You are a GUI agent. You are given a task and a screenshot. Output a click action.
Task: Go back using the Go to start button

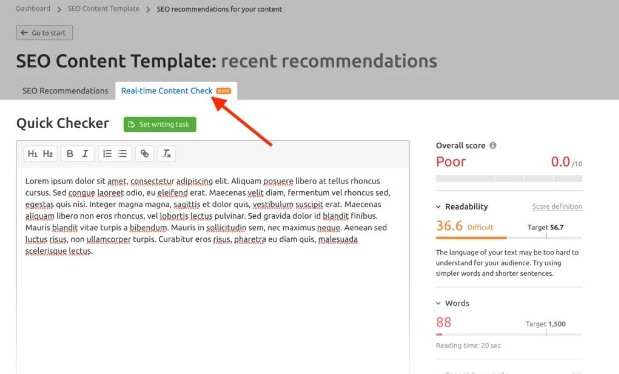coord(44,33)
